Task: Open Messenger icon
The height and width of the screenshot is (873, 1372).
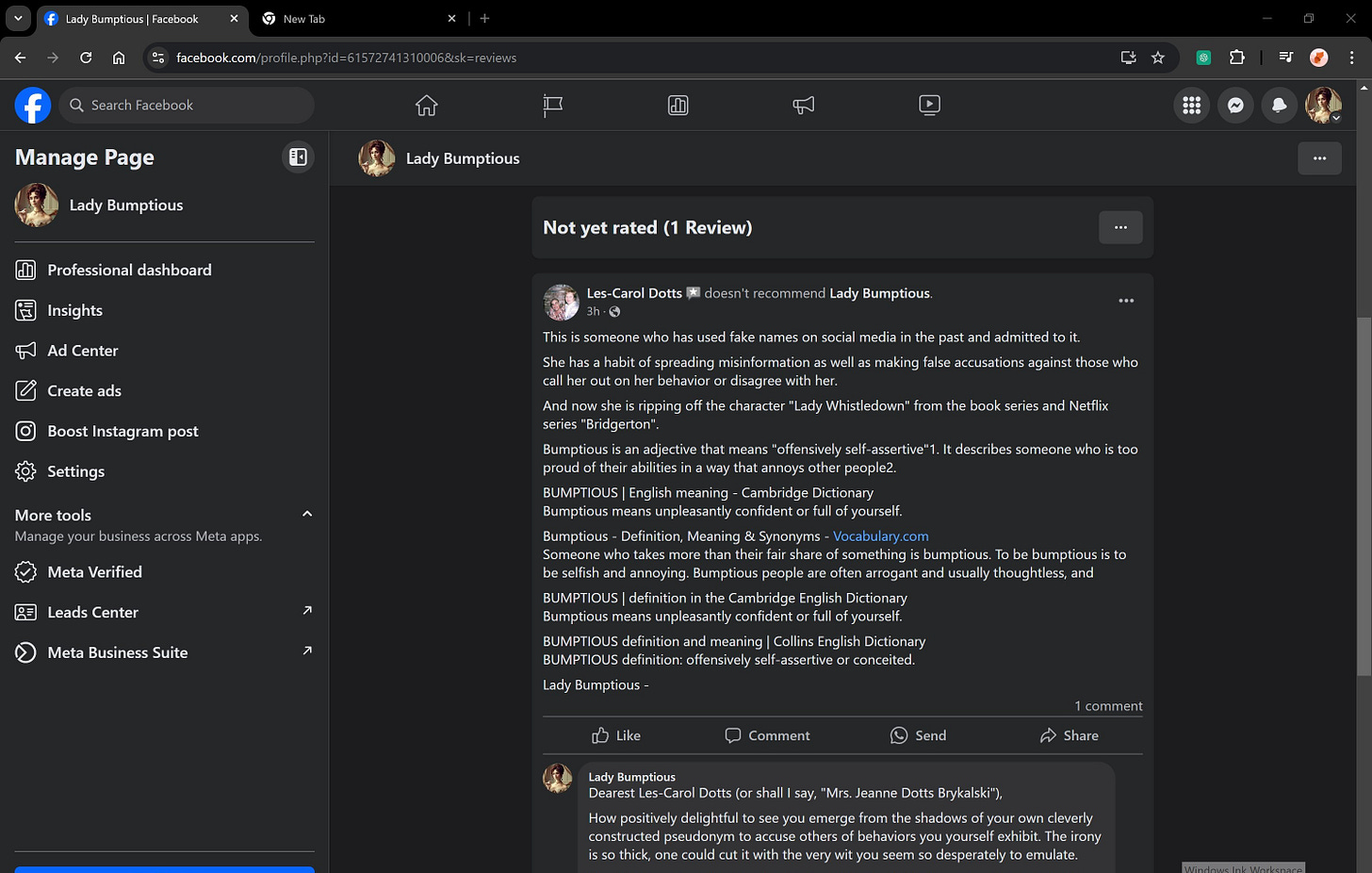Action: point(1235,106)
